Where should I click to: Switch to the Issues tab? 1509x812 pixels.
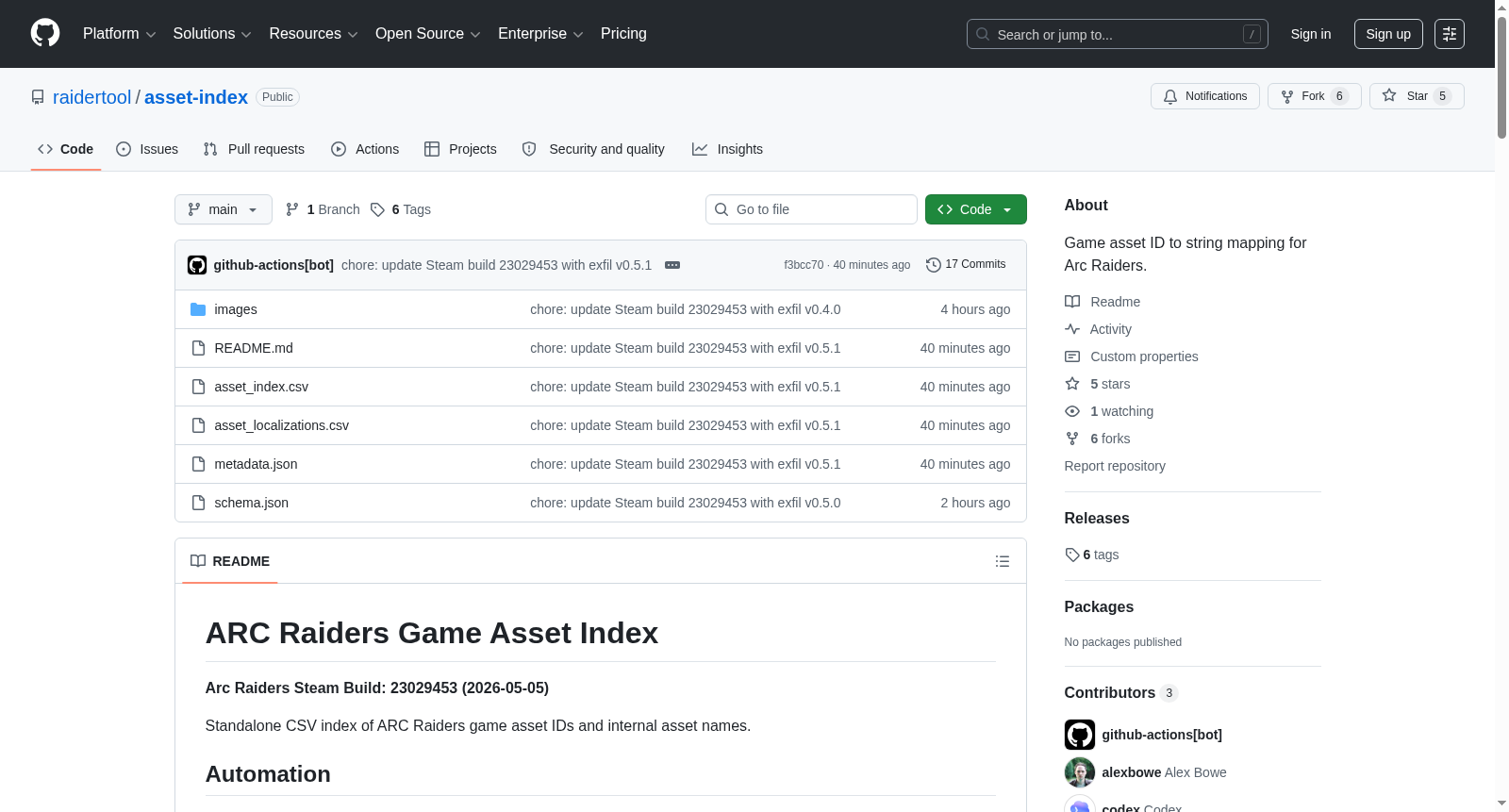[x=147, y=149]
